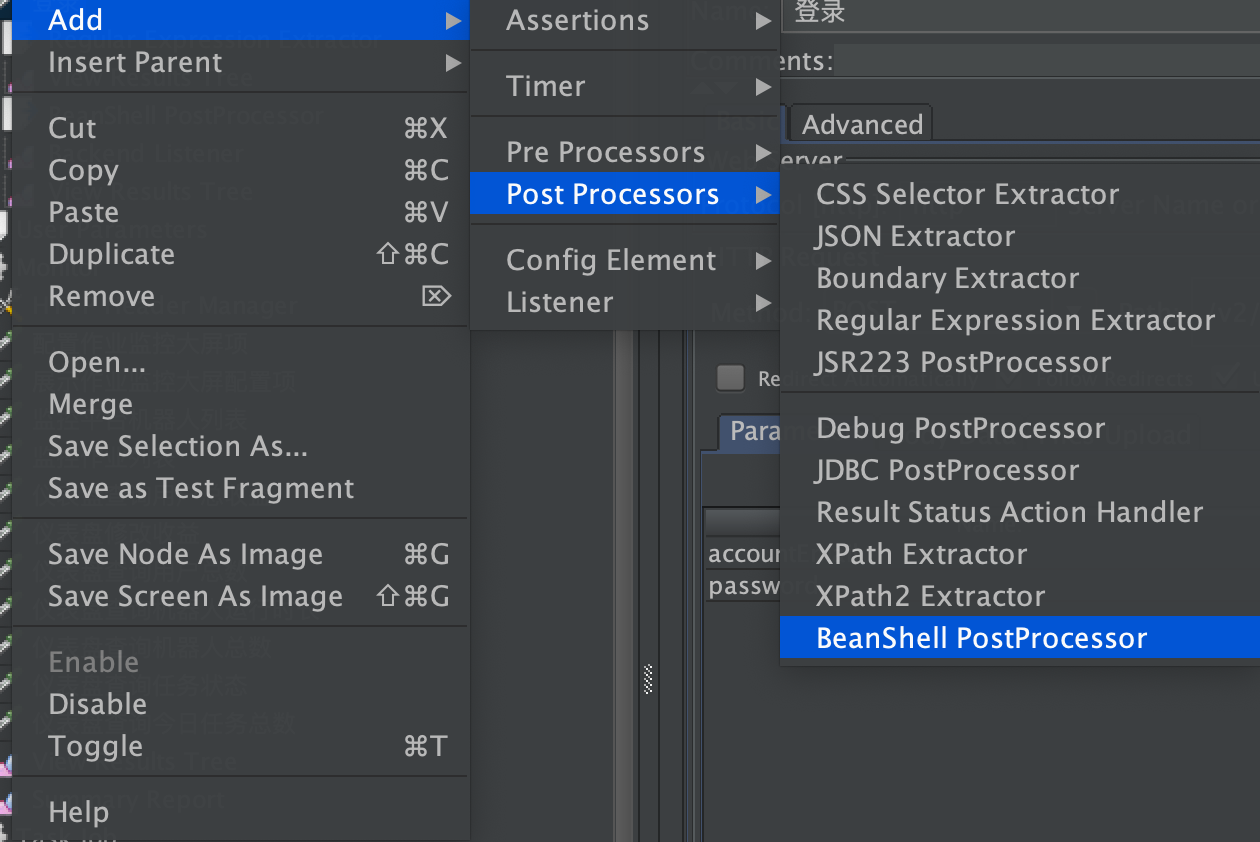Add a JSR223 PostProcessor
The width and height of the screenshot is (1260, 842).
click(1020, 362)
